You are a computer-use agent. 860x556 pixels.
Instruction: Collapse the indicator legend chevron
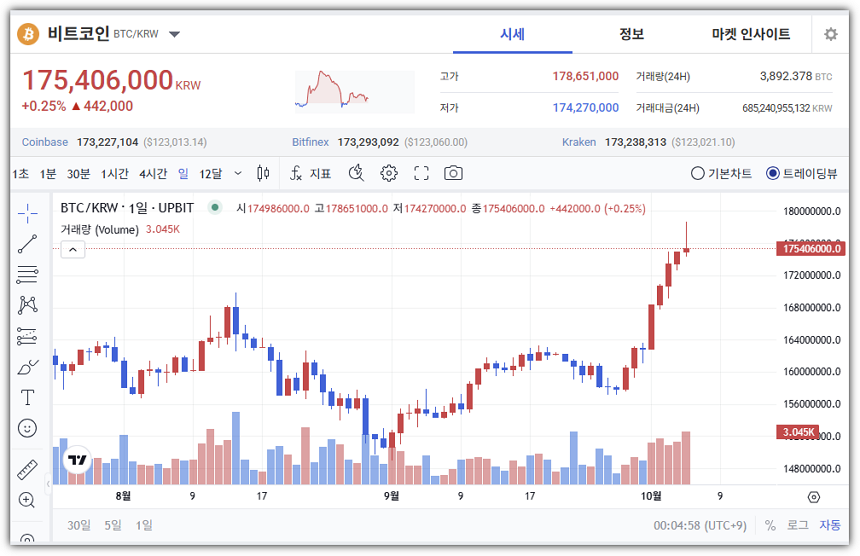pos(72,250)
